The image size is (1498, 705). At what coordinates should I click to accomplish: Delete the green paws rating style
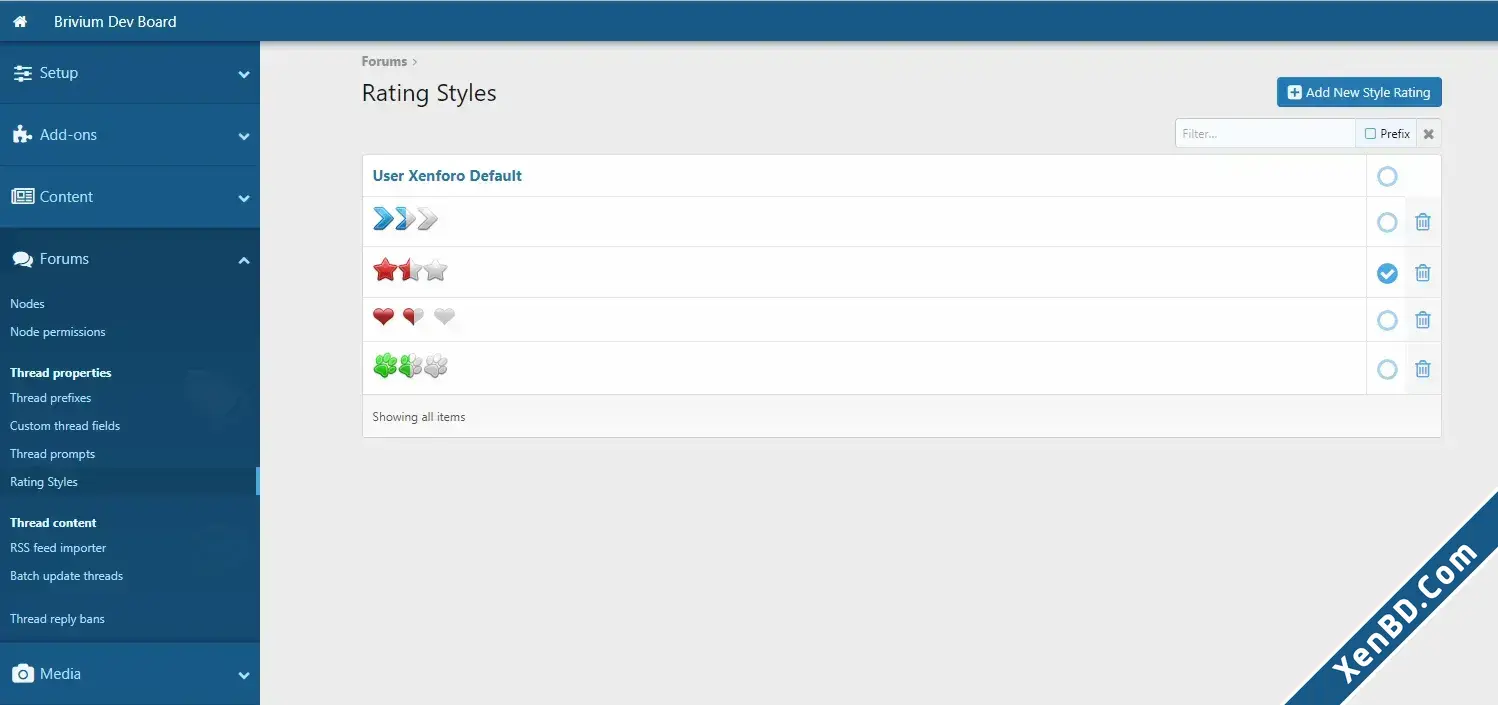click(x=1422, y=369)
